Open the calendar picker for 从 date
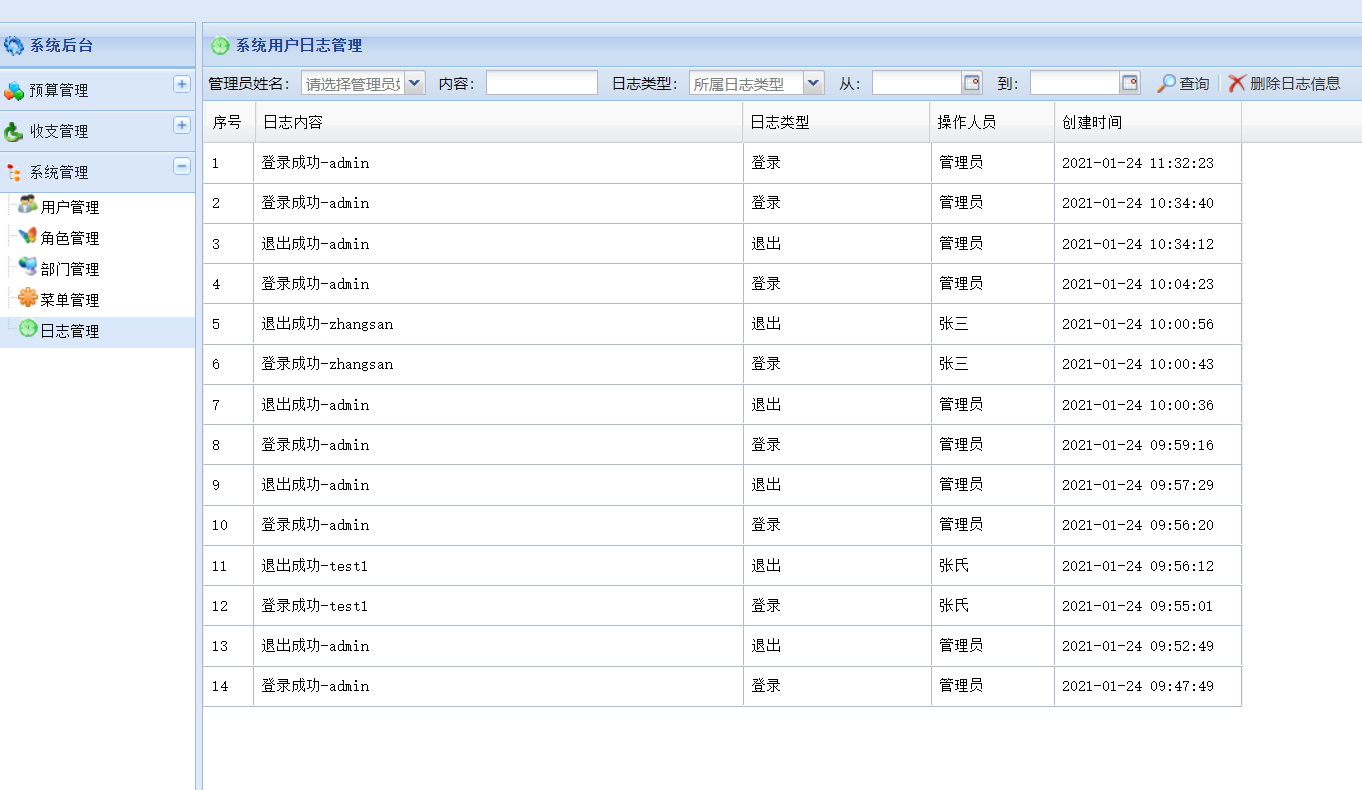Viewport: 1362px width, 790px height. tap(972, 83)
